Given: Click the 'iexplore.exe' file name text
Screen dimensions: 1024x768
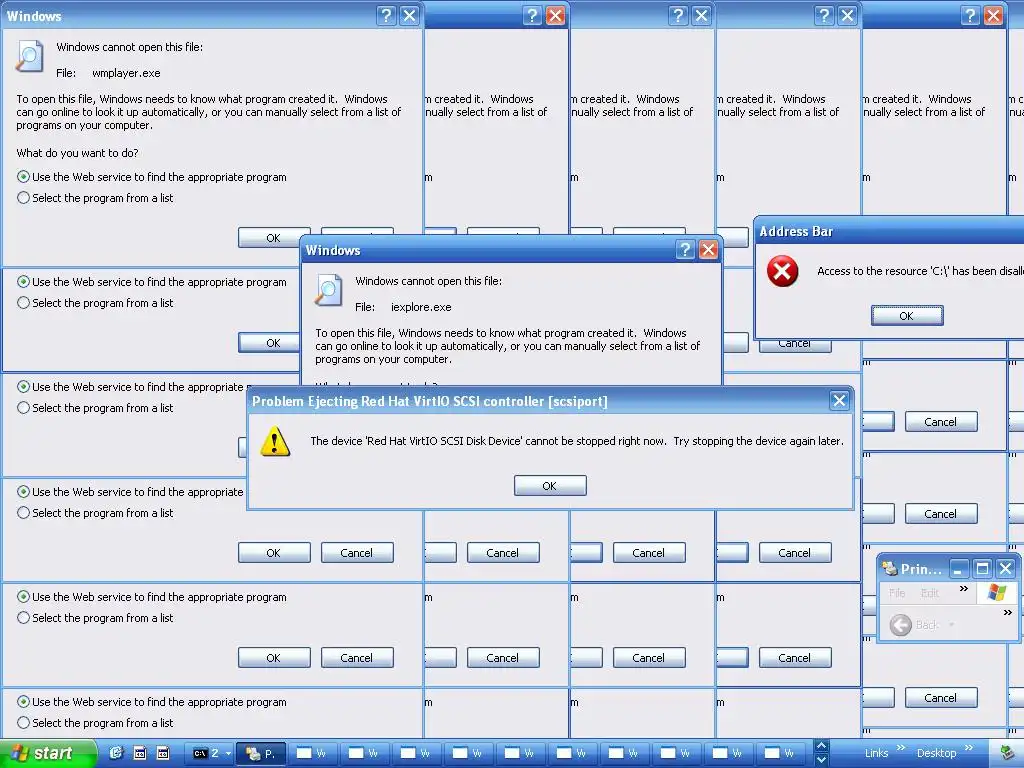Looking at the screenshot, I should click(x=421, y=307).
